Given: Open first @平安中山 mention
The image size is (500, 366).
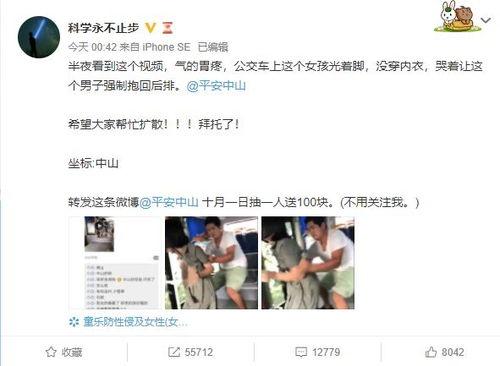Looking at the screenshot, I should pyautogui.click(x=216, y=86).
